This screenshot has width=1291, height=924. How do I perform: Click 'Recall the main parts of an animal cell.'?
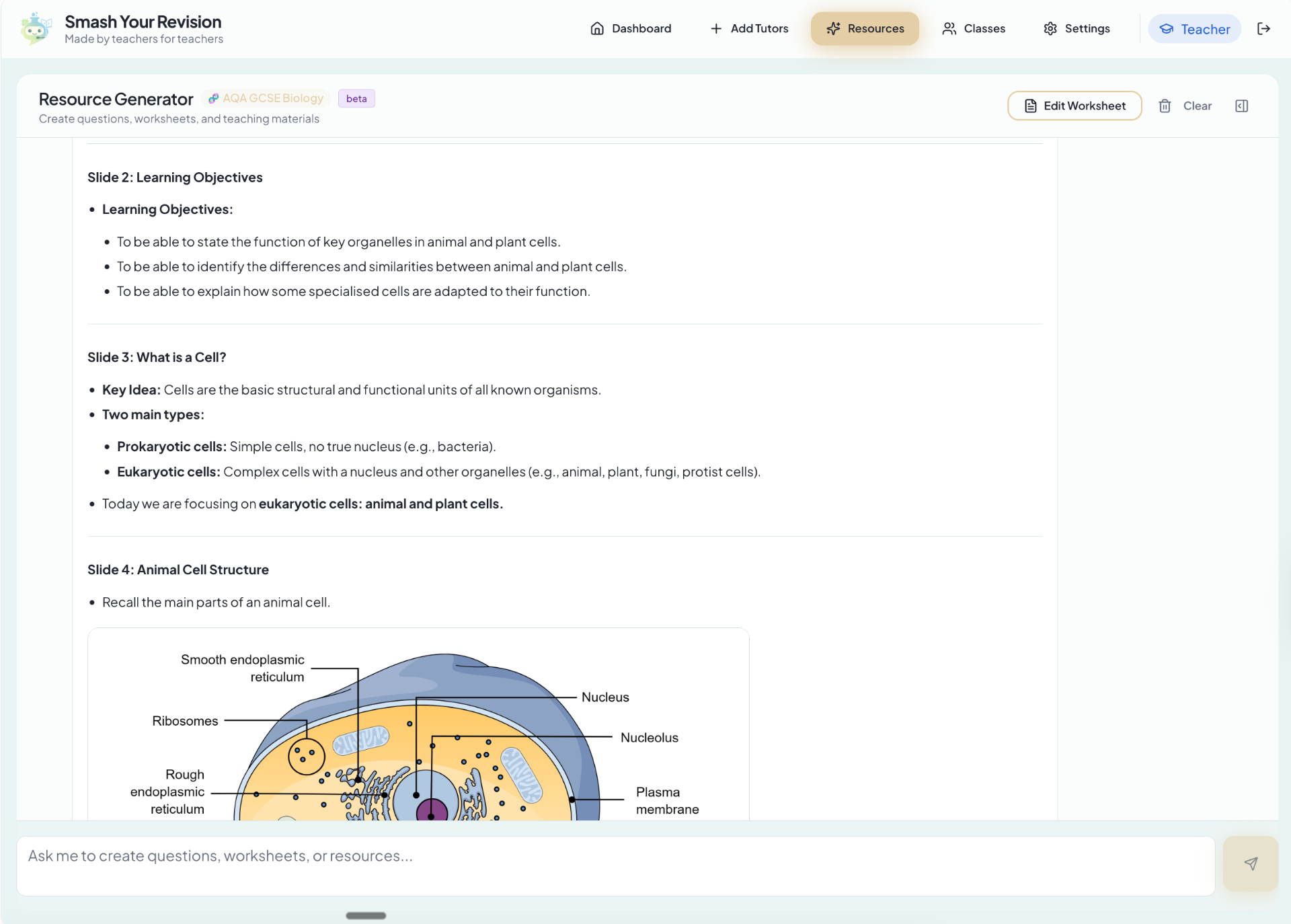(216, 603)
